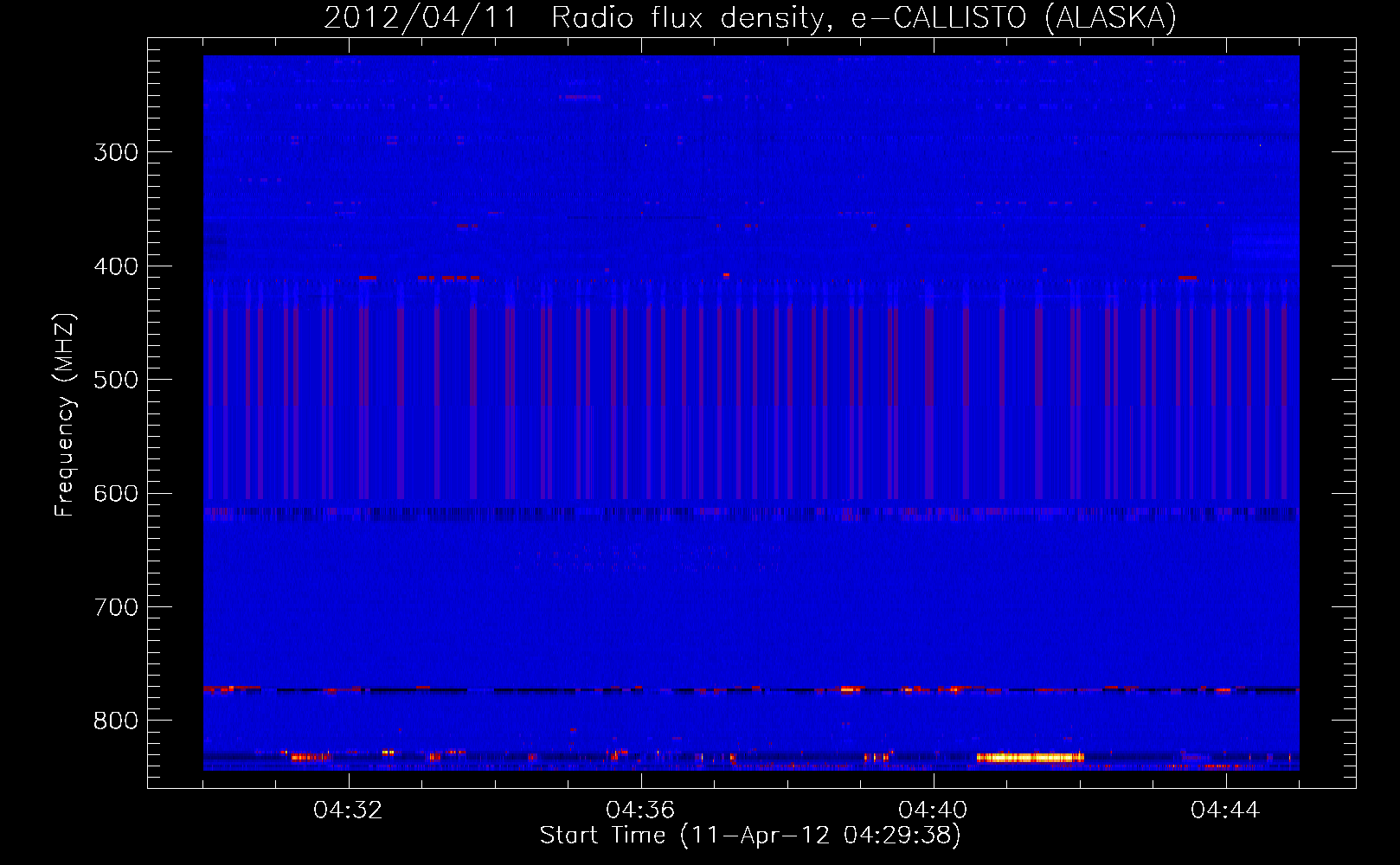The height and width of the screenshot is (865, 1400).
Task: Select the 300 frequency tick label
Action: tap(116, 152)
